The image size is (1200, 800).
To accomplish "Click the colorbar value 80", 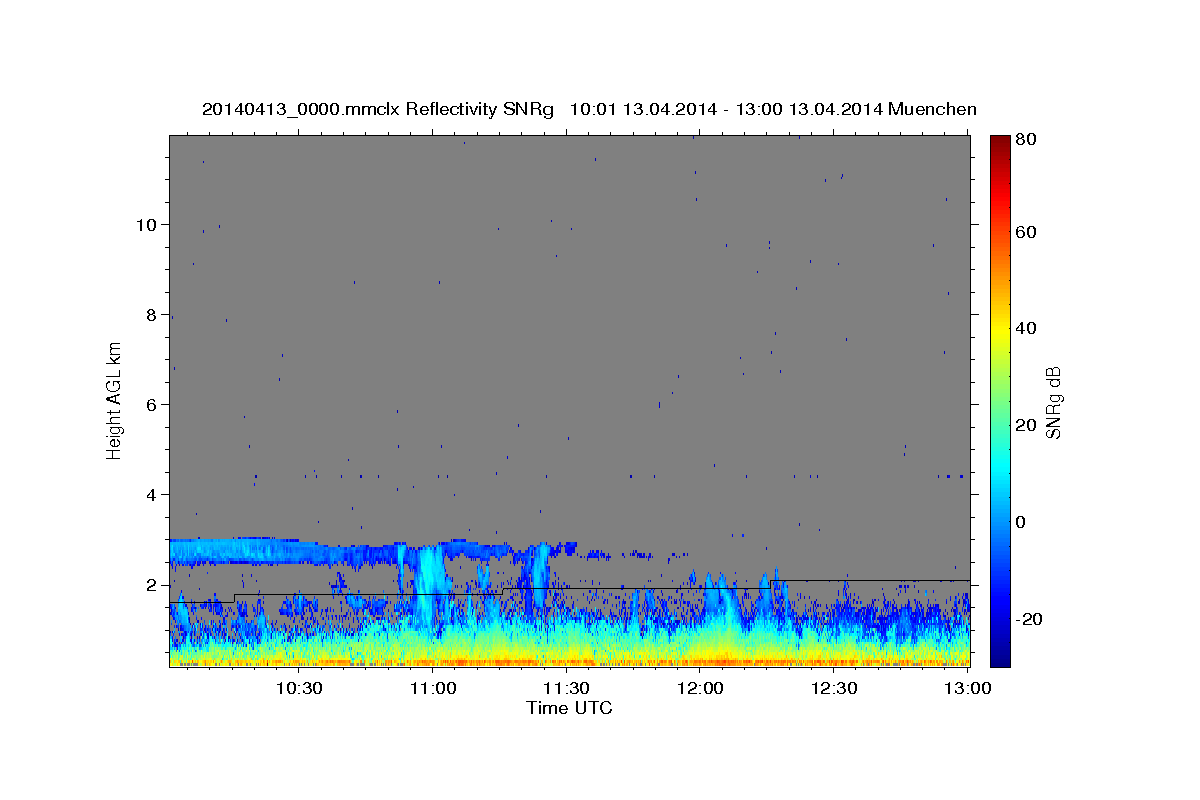I will click(x=1027, y=140).
